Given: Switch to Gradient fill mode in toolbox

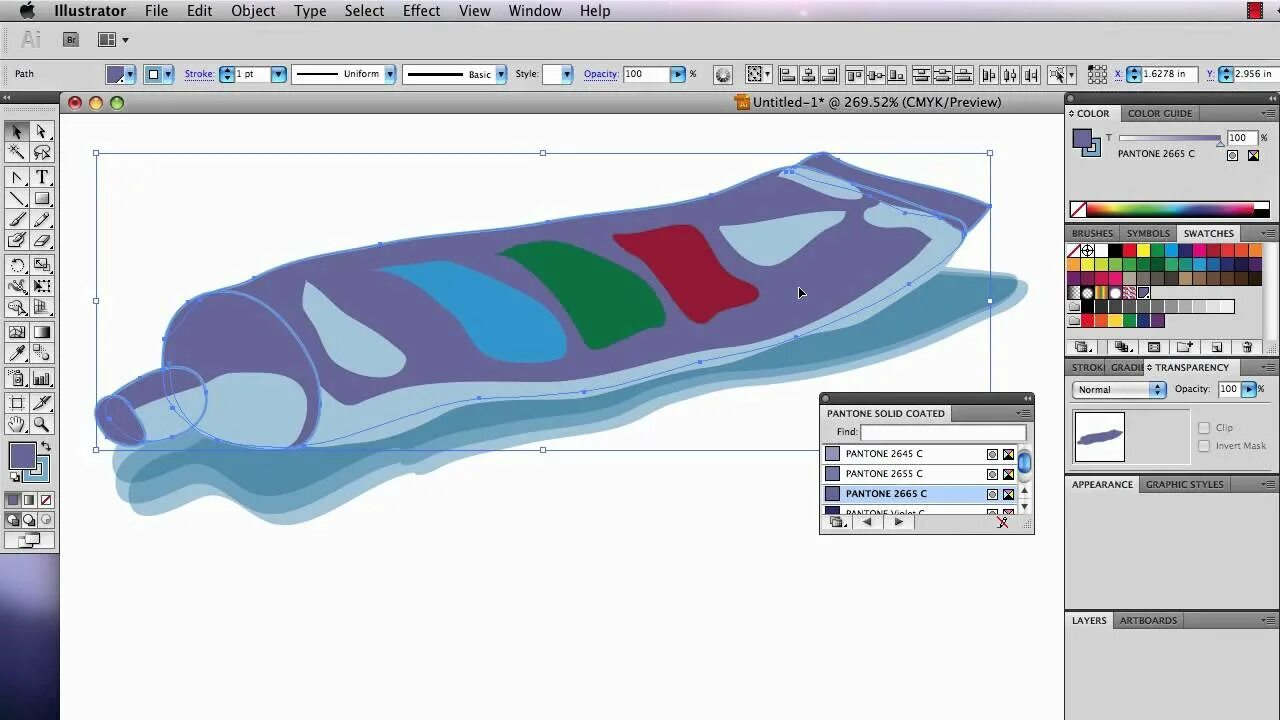Looking at the screenshot, I should click(x=28, y=499).
